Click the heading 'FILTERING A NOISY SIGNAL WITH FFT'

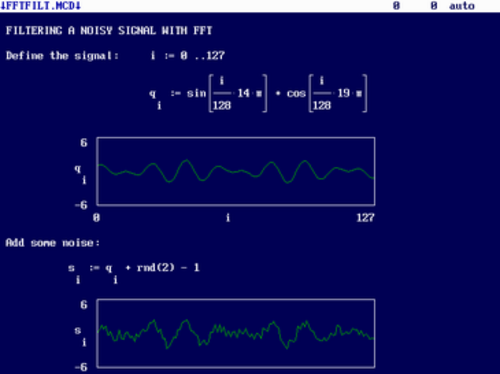tap(109, 31)
